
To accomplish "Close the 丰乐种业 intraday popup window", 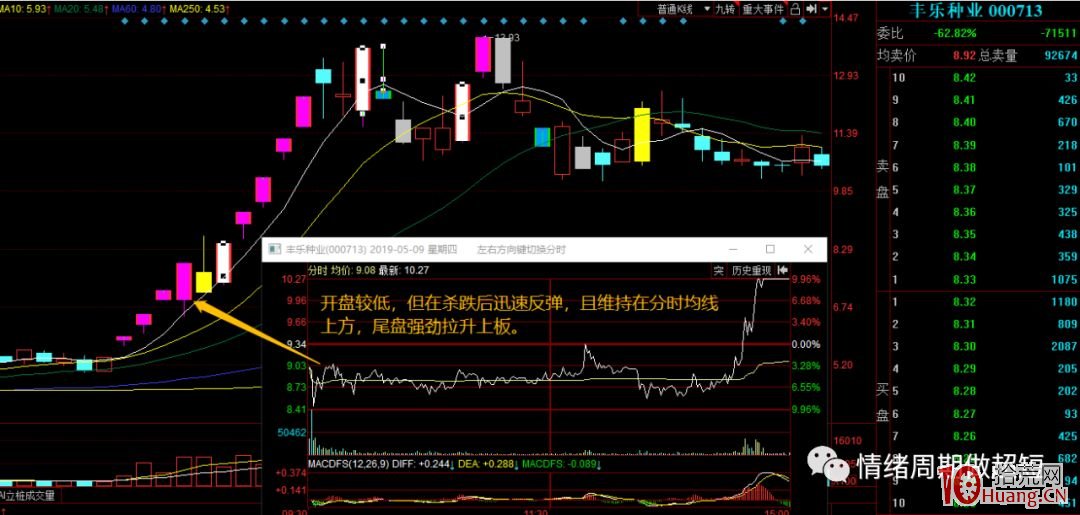I will pos(808,249).
